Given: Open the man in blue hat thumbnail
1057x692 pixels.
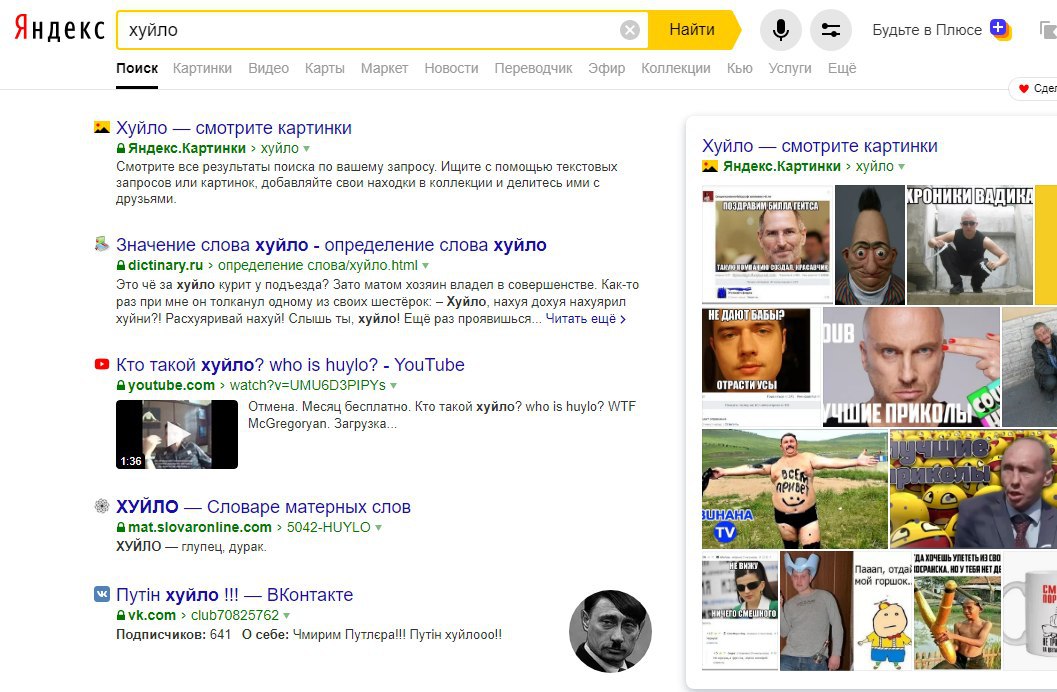Looking at the screenshot, I should [x=816, y=610].
